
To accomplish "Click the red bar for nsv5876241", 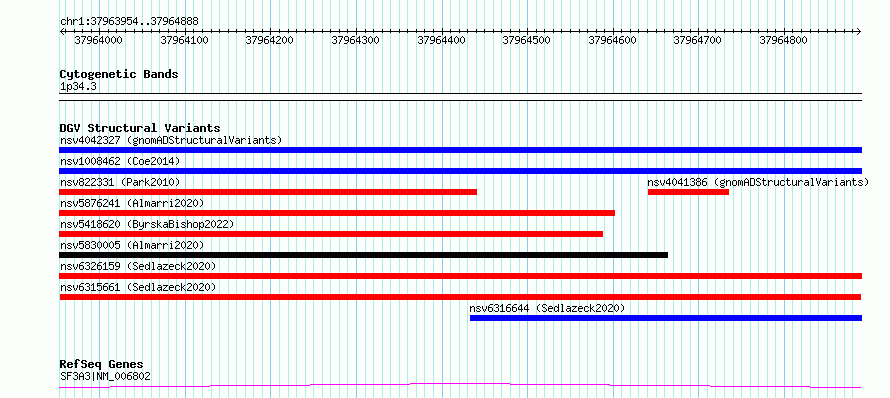I will click(x=337, y=213).
